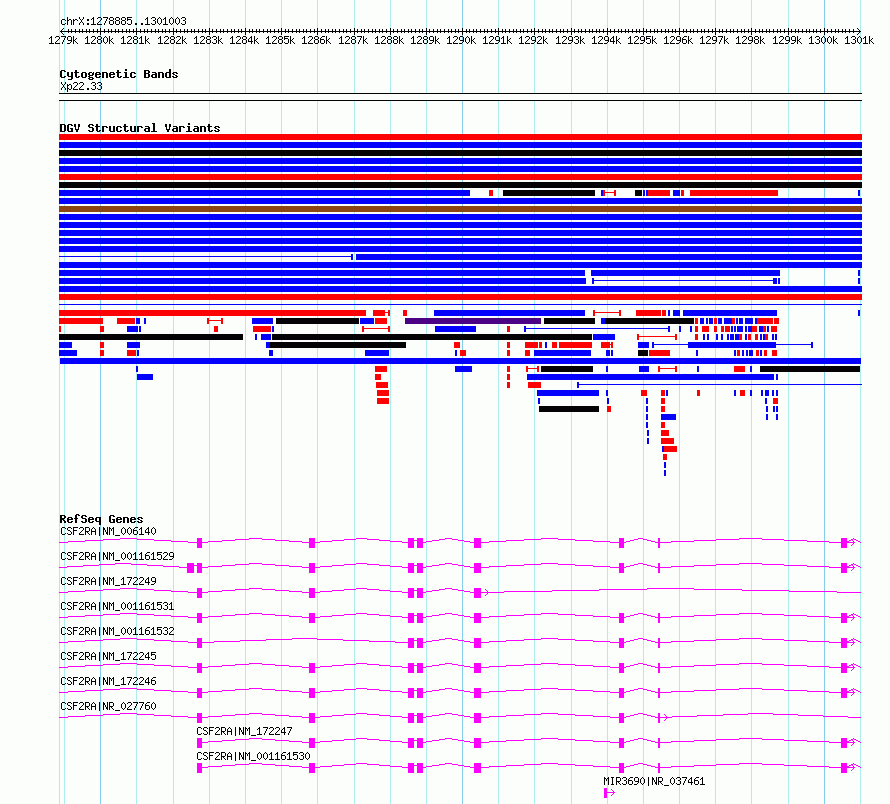Viewport: 890px width, 804px height.
Task: Click the 1282k ruler label
Action: [x=172, y=40]
